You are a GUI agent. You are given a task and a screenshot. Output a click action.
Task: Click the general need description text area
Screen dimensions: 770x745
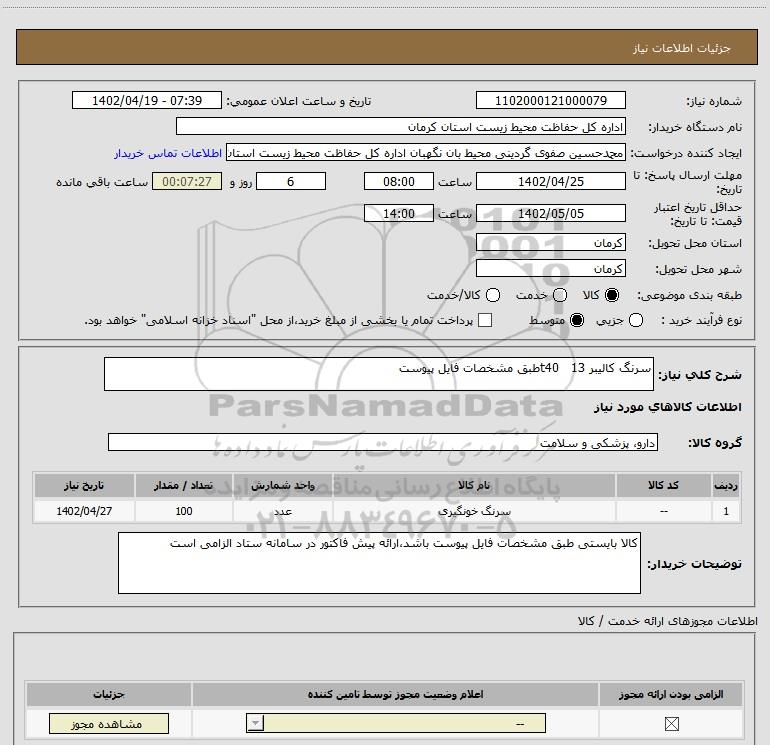tap(379, 374)
